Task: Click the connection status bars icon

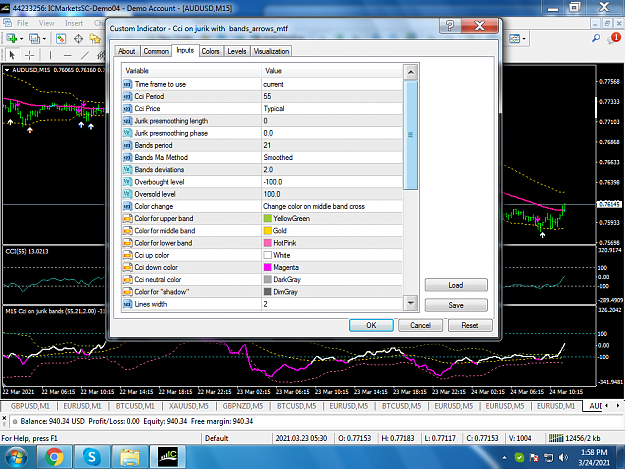Action: click(x=556, y=438)
